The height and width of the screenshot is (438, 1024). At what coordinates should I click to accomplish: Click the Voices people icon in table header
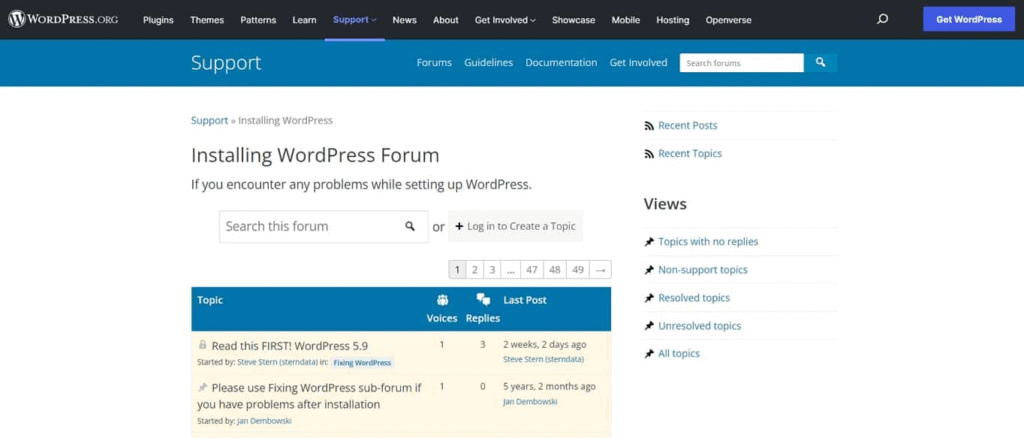pos(442,300)
